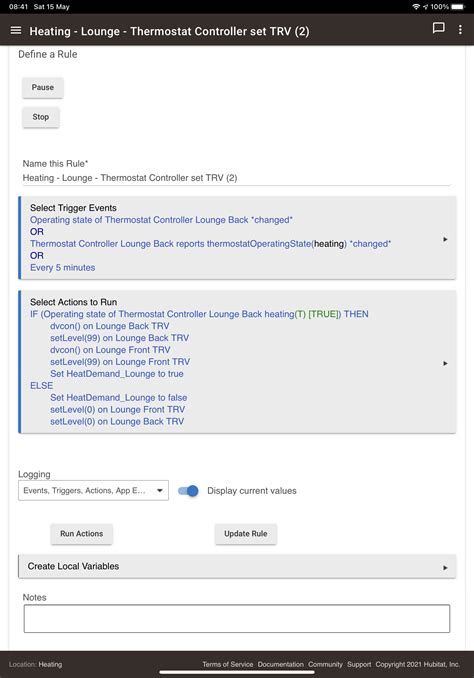Open the chat messages icon in header
Image resolution: width=474 pixels, height=678 pixels.
coord(439,29)
